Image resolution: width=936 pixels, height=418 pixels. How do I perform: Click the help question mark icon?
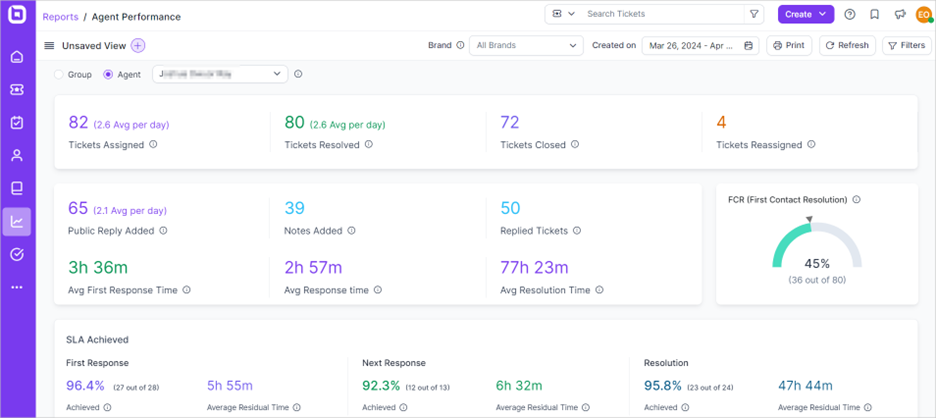[850, 15]
